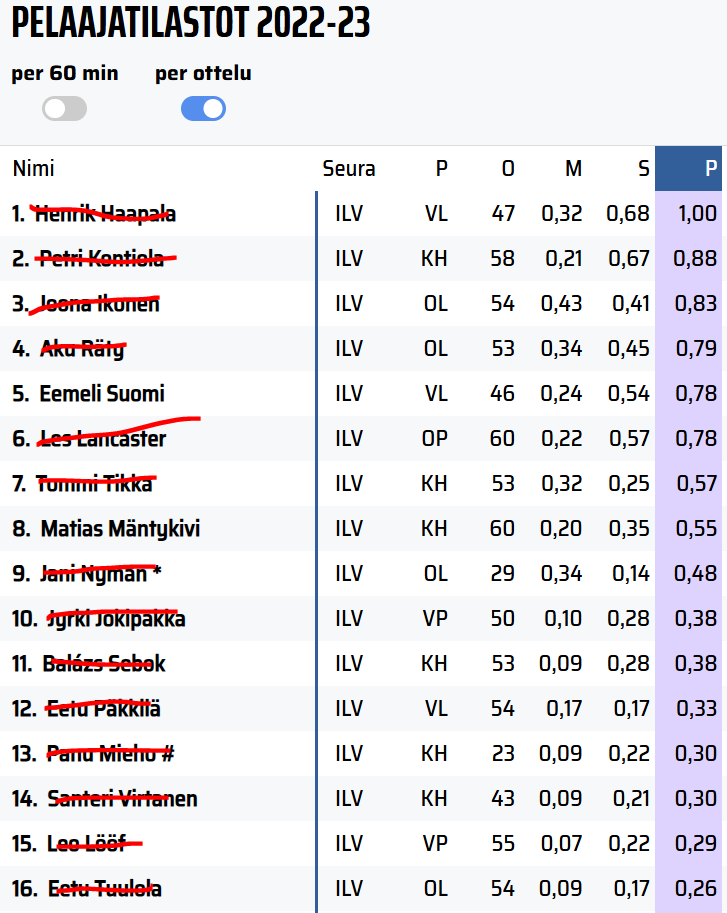Click the highlighted P points column header

[710, 169]
